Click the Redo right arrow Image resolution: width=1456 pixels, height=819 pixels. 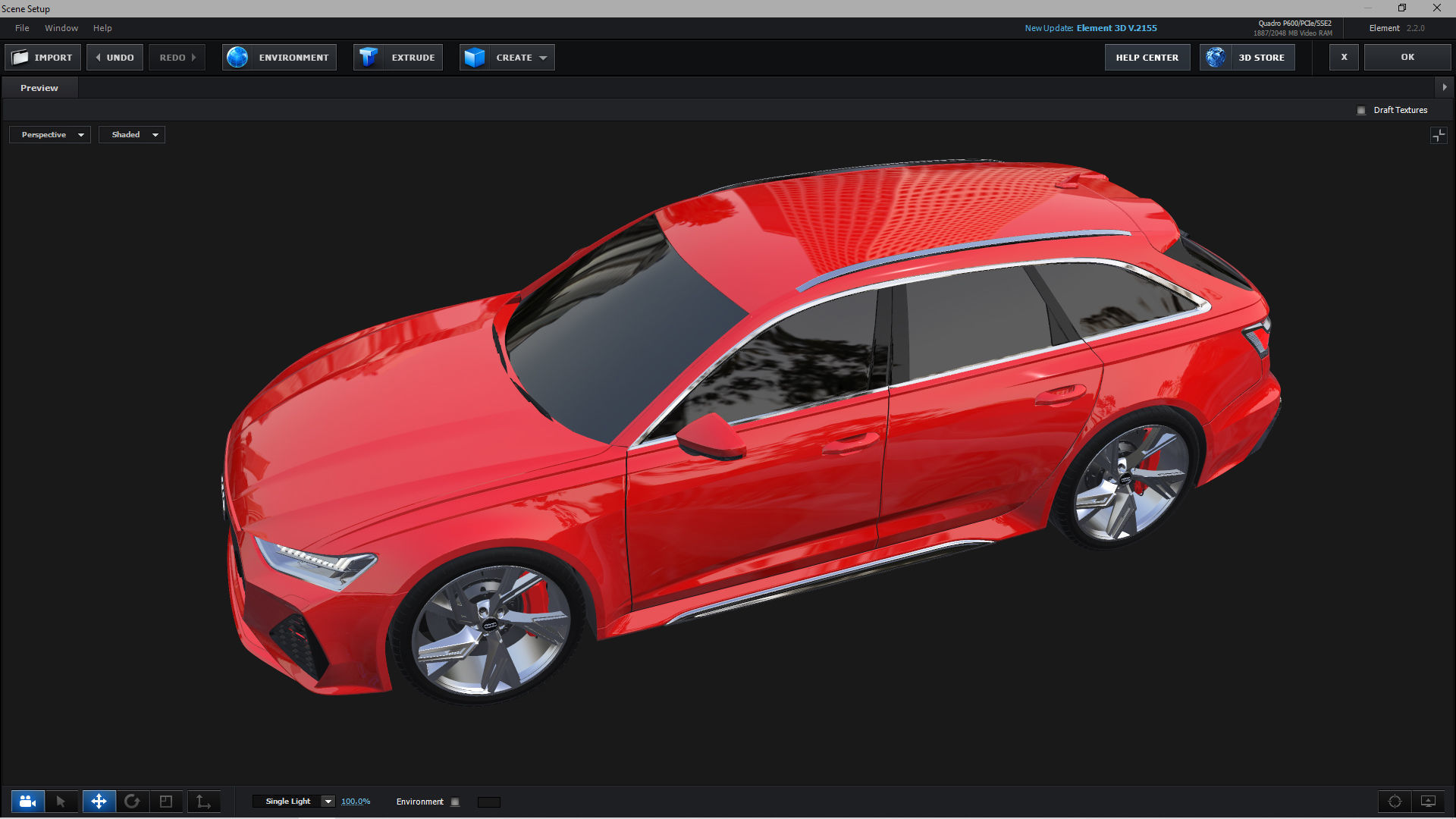[x=193, y=58]
